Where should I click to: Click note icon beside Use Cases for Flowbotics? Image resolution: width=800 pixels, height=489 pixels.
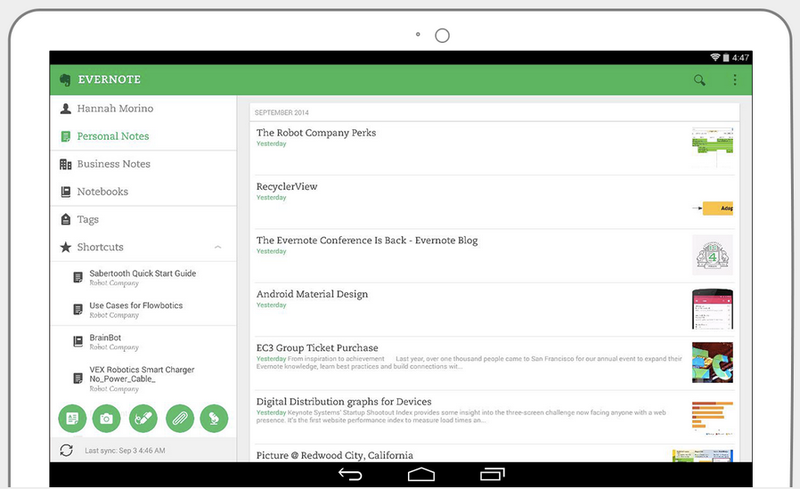tap(78, 309)
